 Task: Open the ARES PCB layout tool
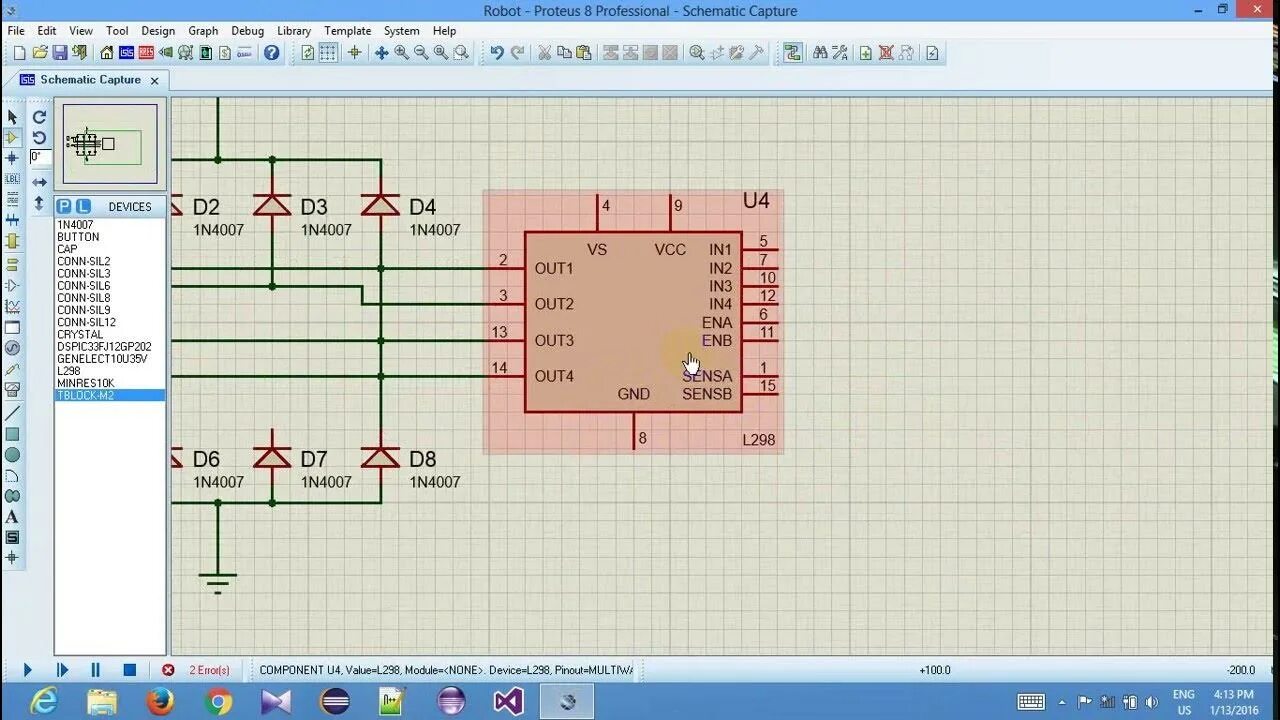pos(147,52)
